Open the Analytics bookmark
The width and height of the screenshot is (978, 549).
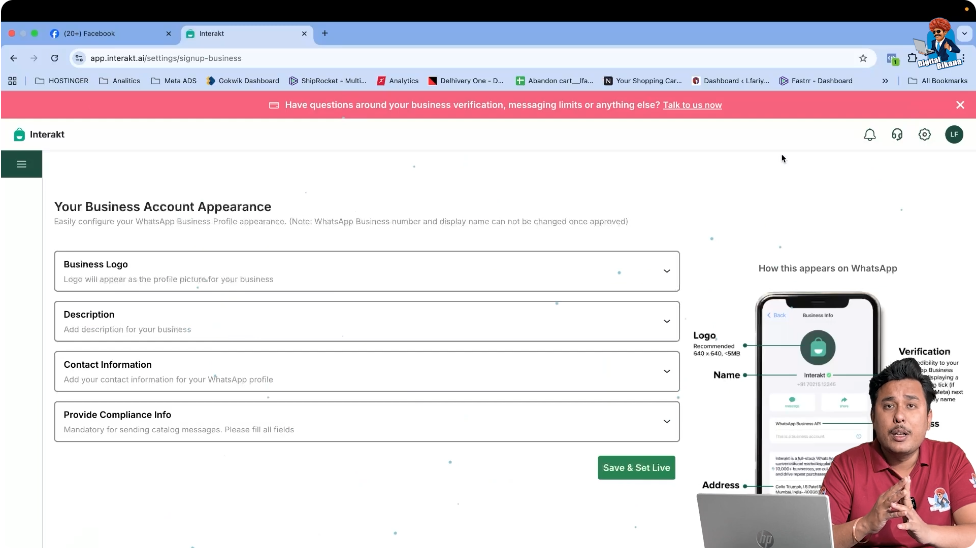click(397, 80)
